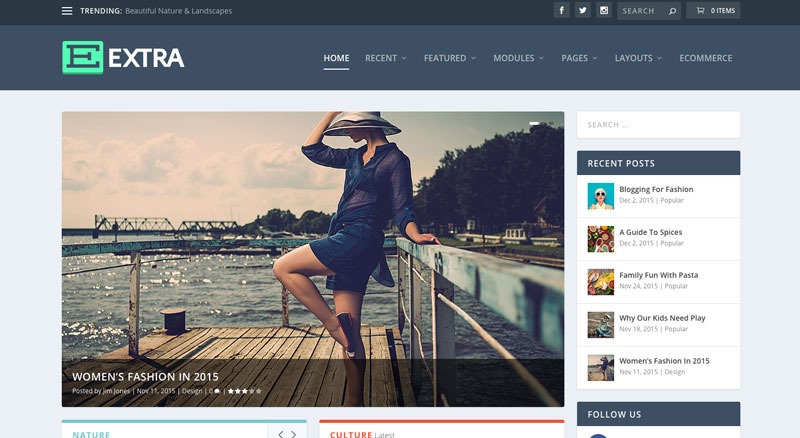Screen dimensions: 800x438
Task: Open the Twitter social link
Action: 582,11
